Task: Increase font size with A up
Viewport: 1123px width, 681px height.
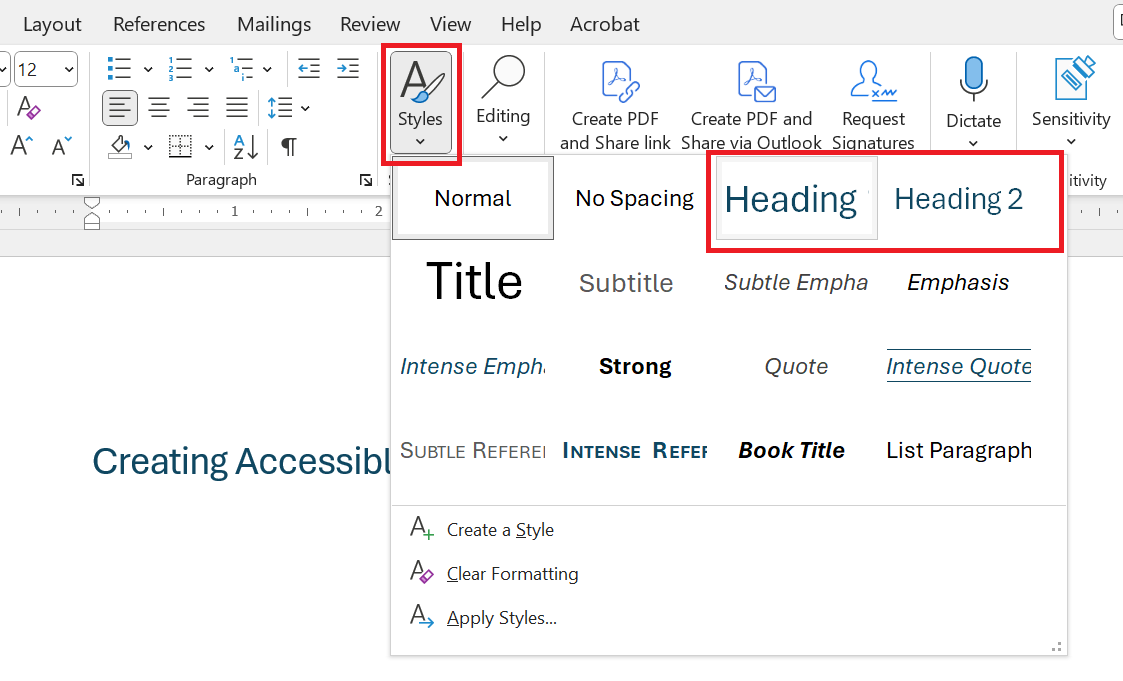Action: pyautogui.click(x=21, y=146)
